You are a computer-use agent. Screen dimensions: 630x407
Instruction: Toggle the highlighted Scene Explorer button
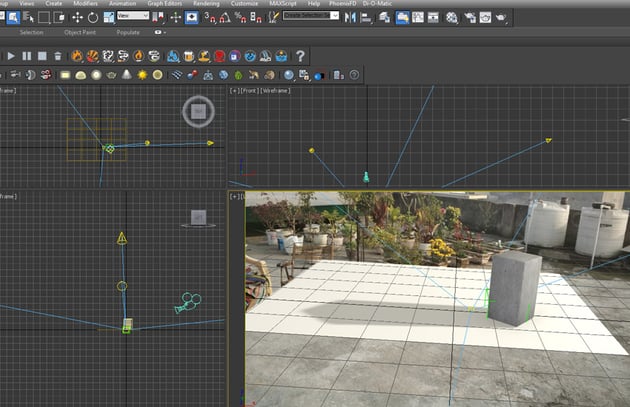tap(402, 17)
